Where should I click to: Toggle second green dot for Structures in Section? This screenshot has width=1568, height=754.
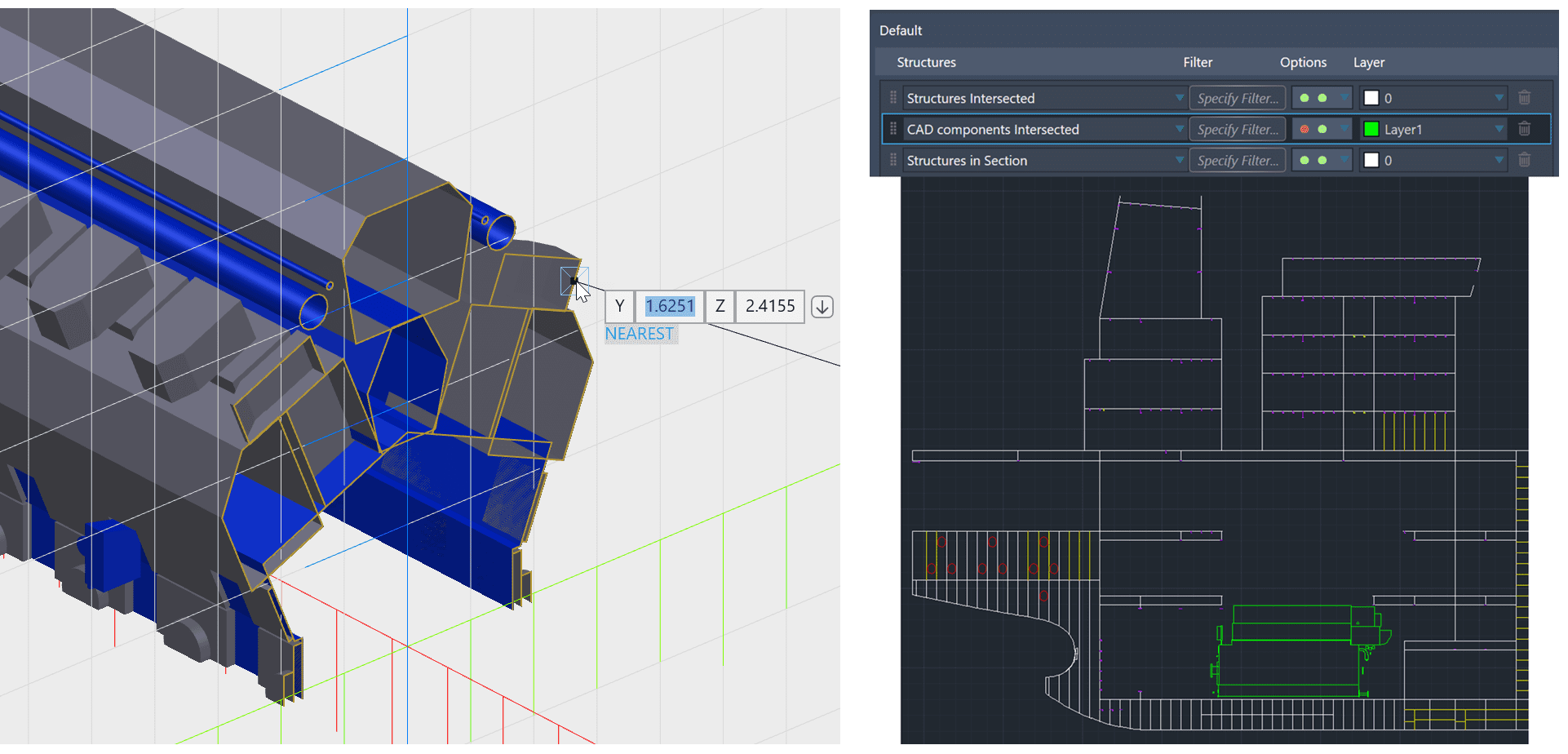(x=1322, y=160)
